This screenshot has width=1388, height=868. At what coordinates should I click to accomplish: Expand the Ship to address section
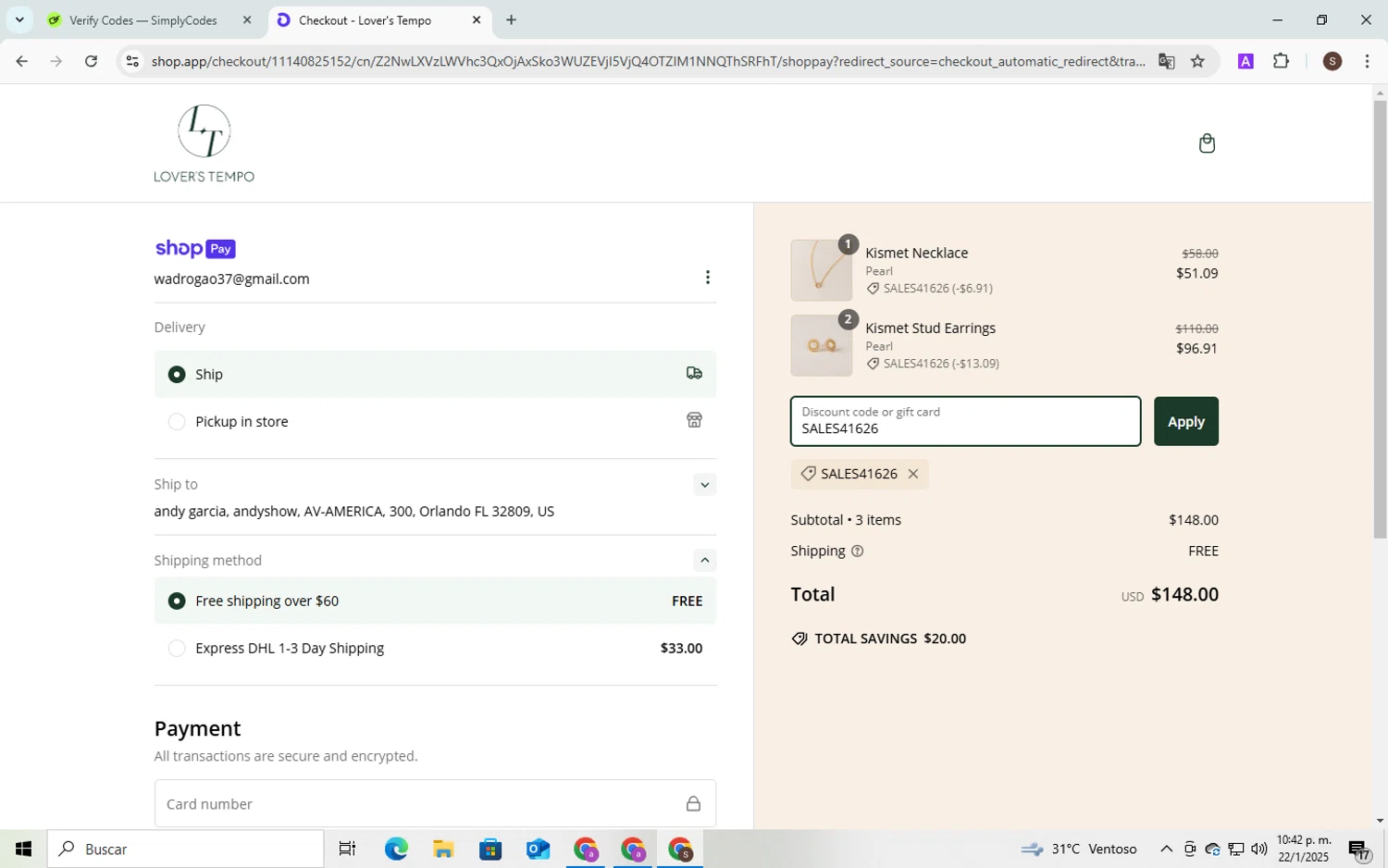[704, 485]
